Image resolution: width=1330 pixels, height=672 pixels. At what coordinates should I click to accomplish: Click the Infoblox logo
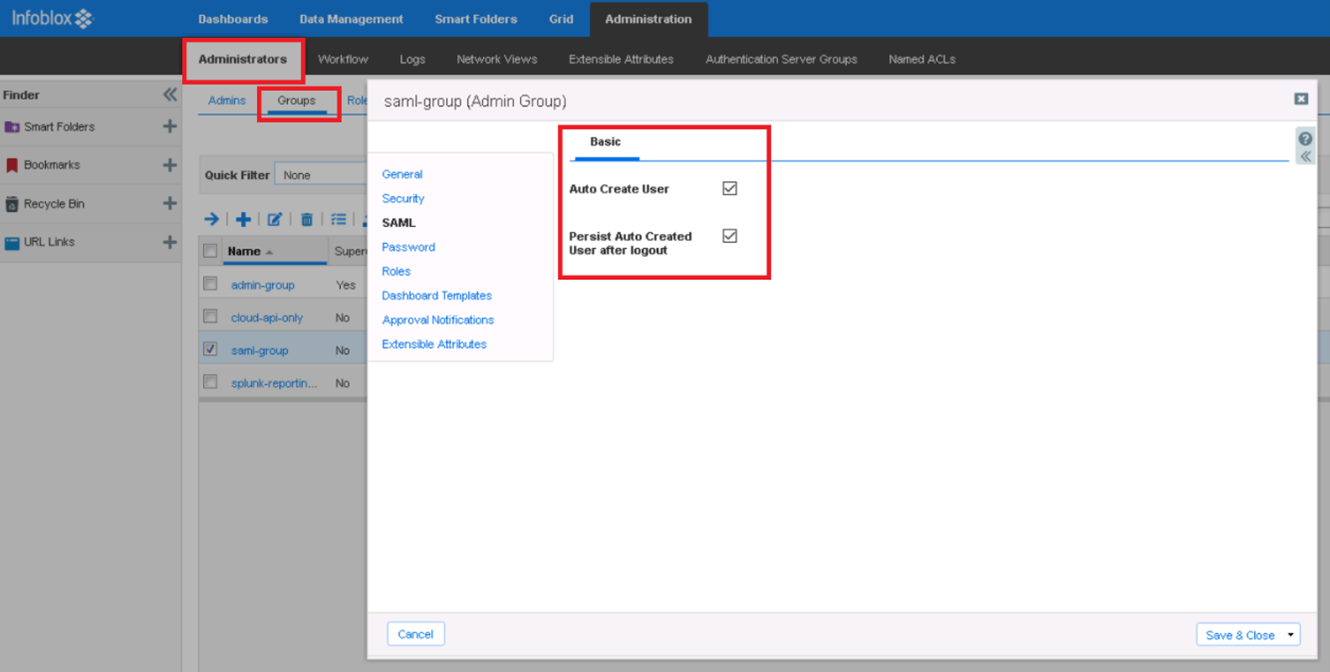tap(52, 18)
